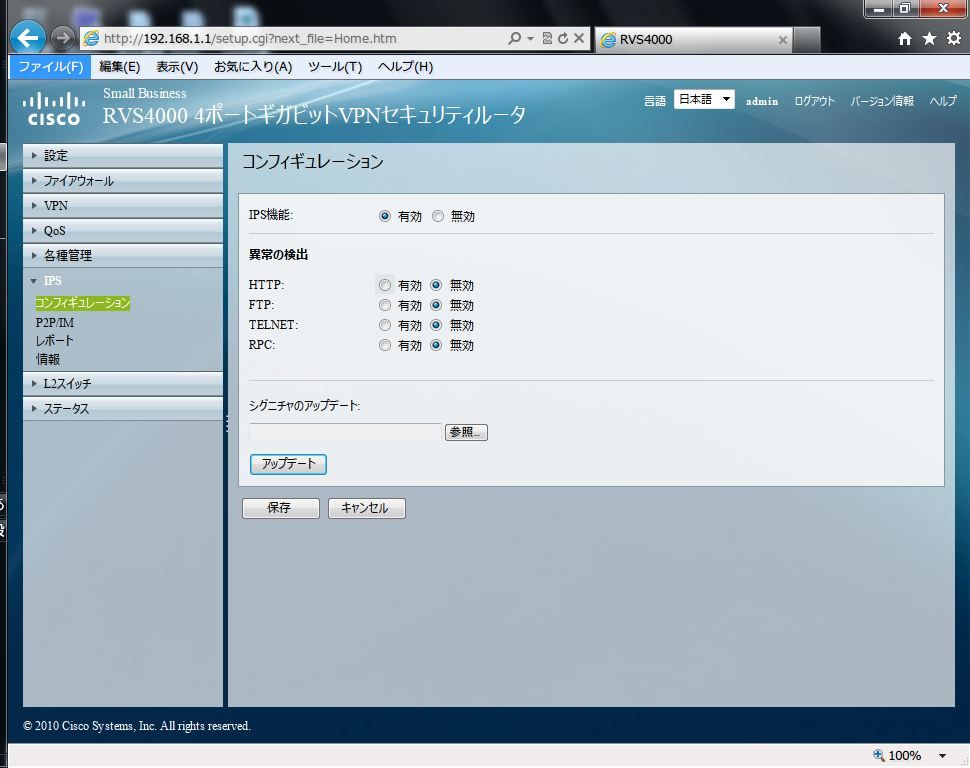
Task: Open browser tools gear icon
Action: click(954, 38)
